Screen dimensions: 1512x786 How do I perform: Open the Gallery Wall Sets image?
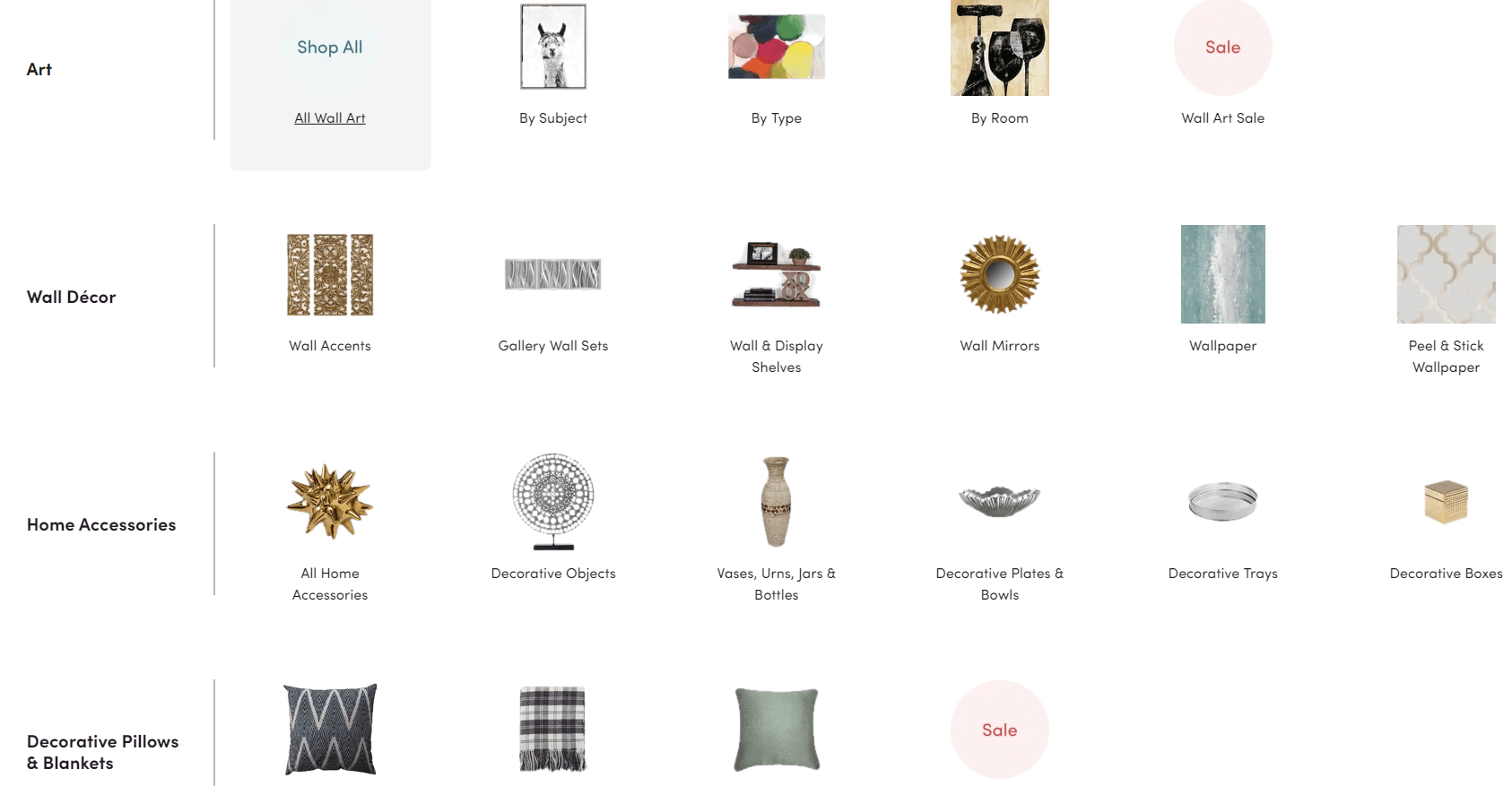point(553,274)
